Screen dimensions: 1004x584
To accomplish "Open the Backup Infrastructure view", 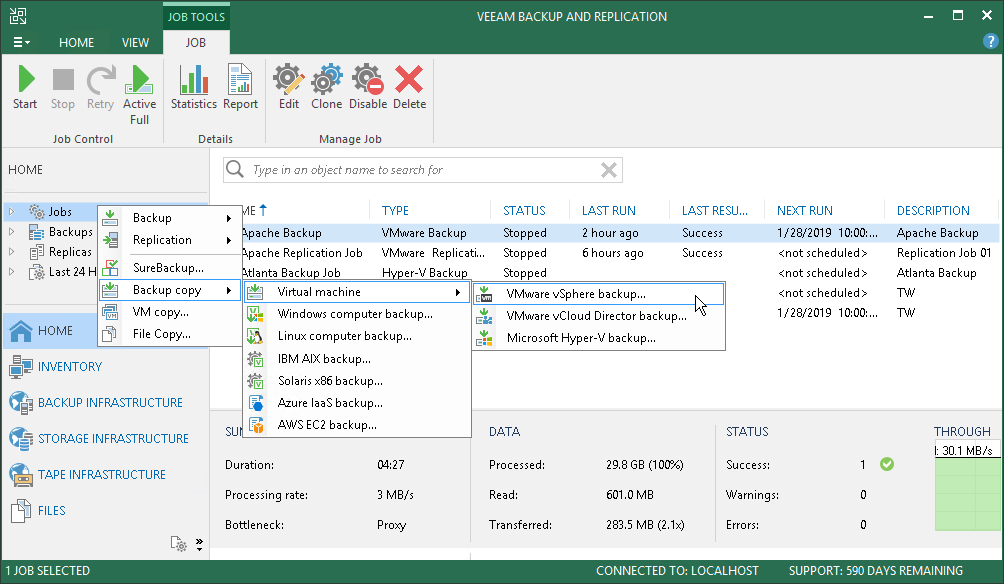I will tap(109, 402).
